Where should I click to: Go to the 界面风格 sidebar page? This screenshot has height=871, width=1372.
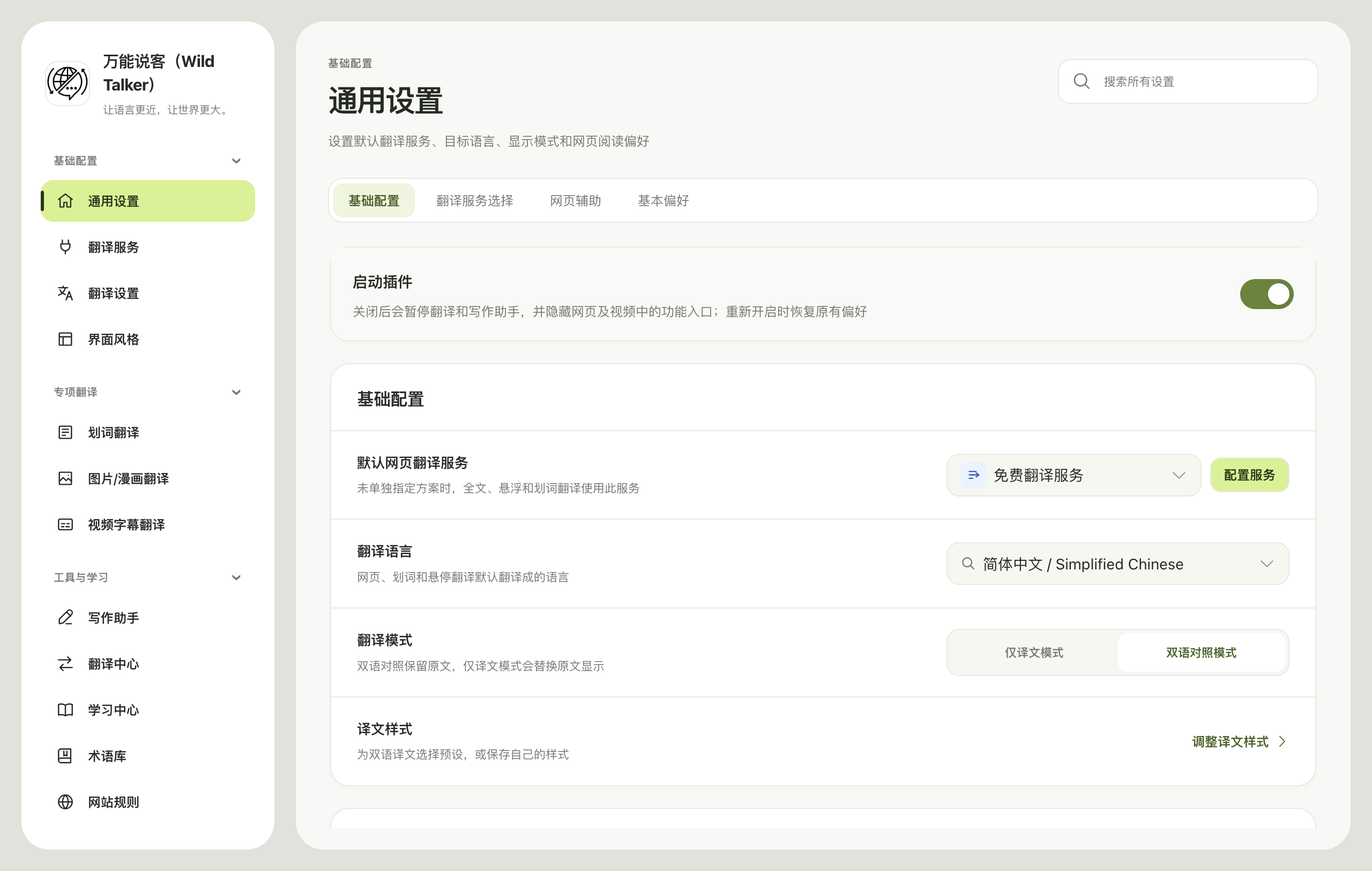[147, 339]
